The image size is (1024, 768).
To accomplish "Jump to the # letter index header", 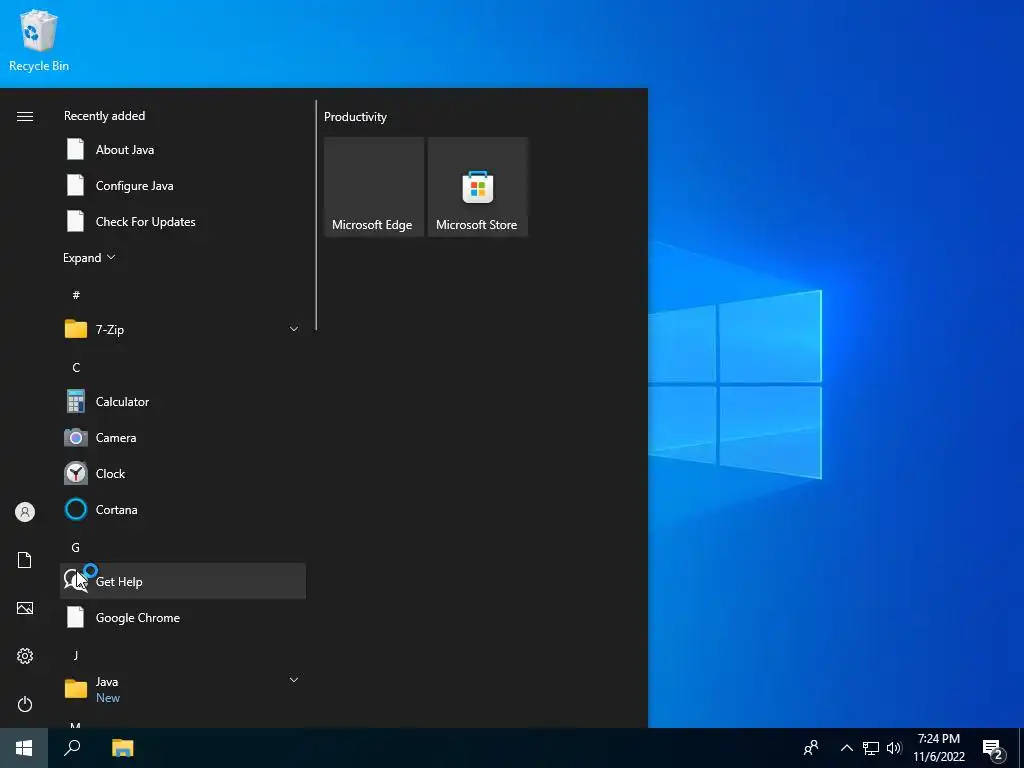I will pyautogui.click(x=76, y=295).
